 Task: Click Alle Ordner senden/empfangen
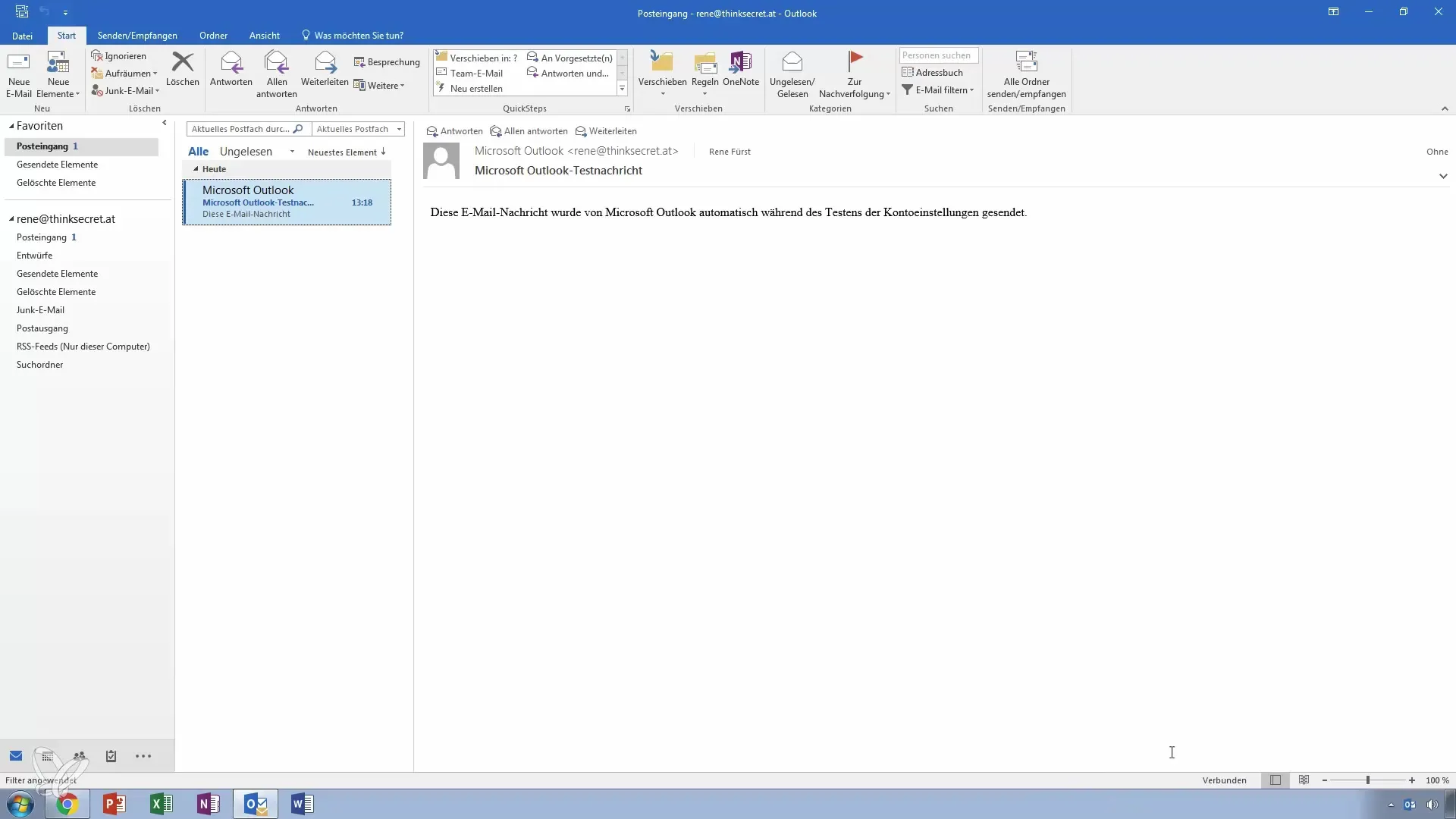(1027, 75)
